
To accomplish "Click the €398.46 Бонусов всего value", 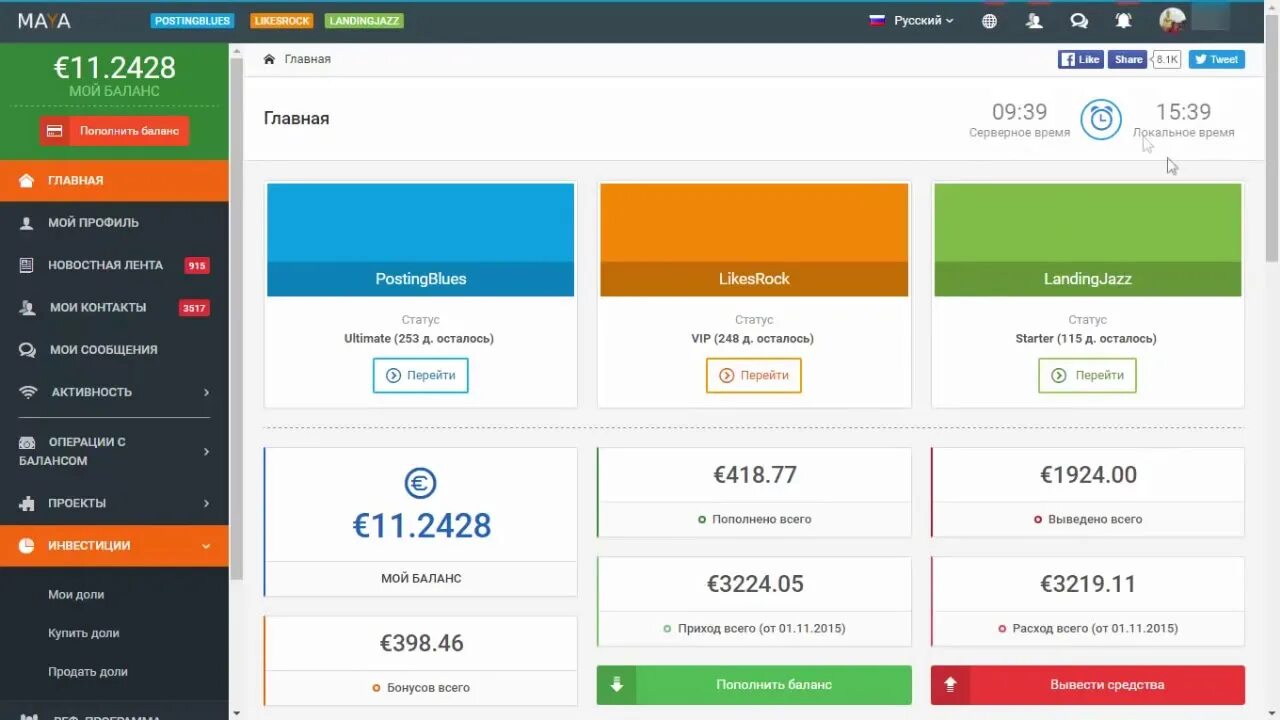I will 421,643.
